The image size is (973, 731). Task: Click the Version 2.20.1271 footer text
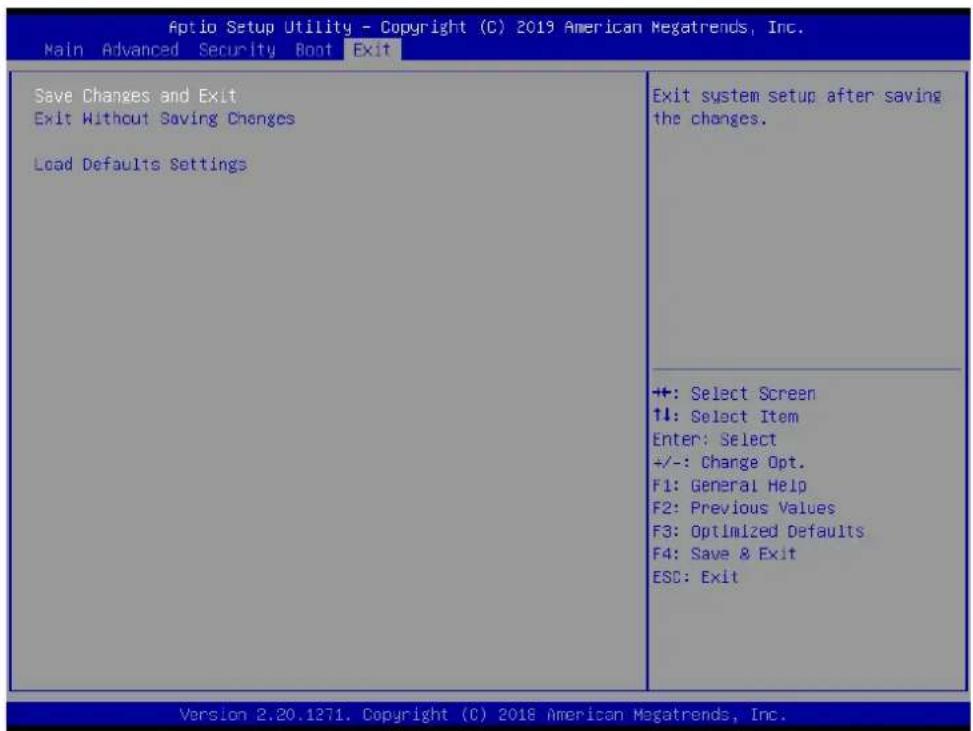coord(483,714)
